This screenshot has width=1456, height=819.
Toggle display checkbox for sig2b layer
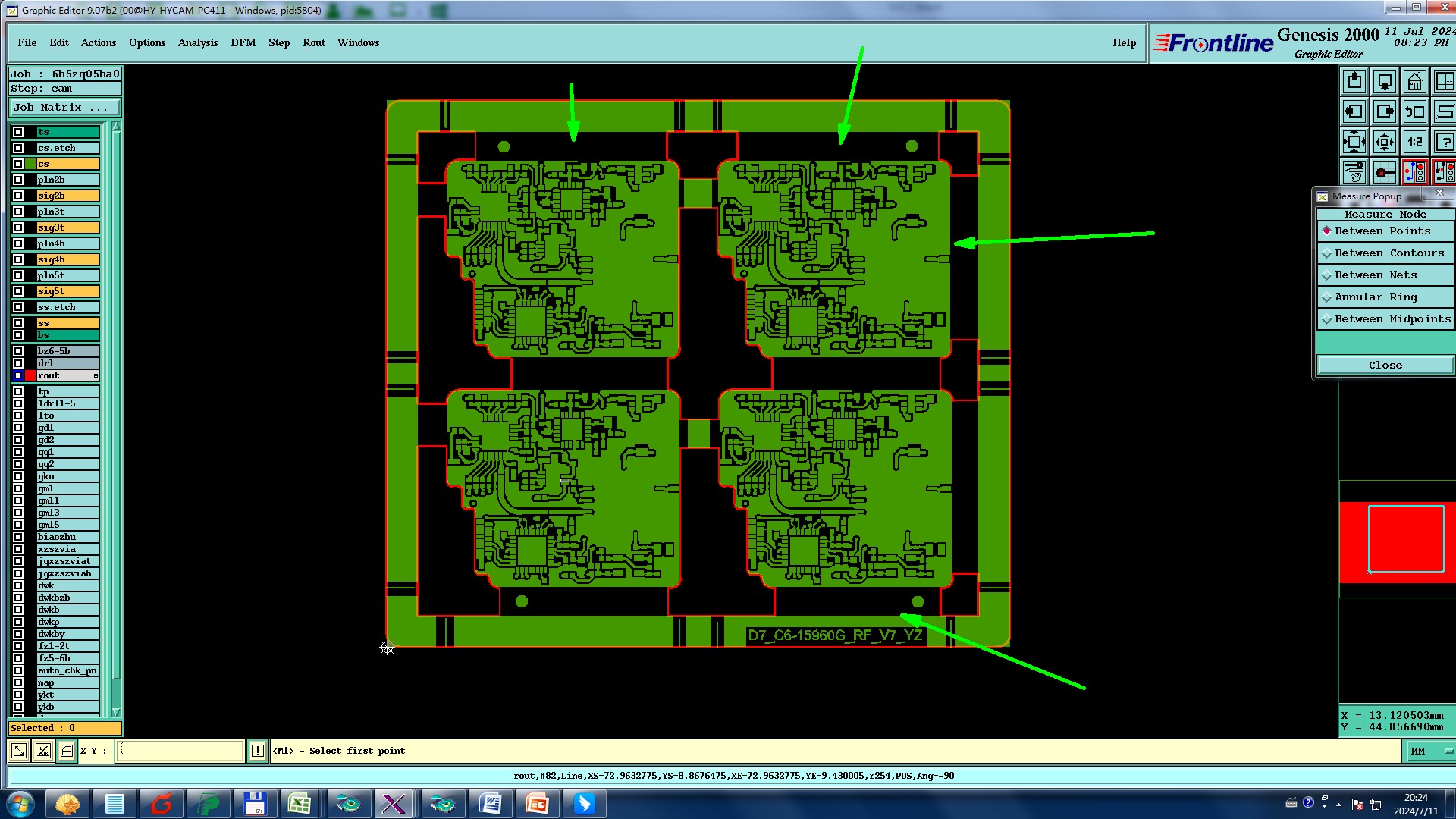(18, 196)
